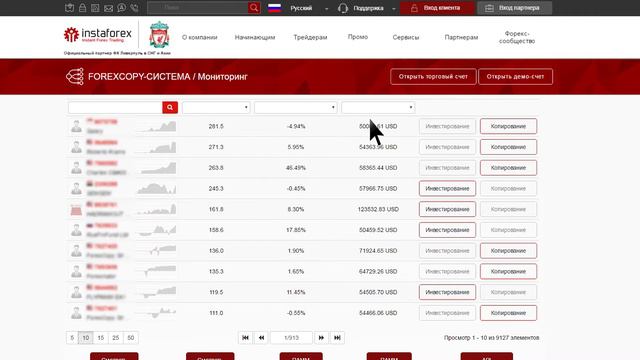Click Инвестирование in the 119.5 row
Viewport: 640px width, 360px height.
click(x=447, y=292)
